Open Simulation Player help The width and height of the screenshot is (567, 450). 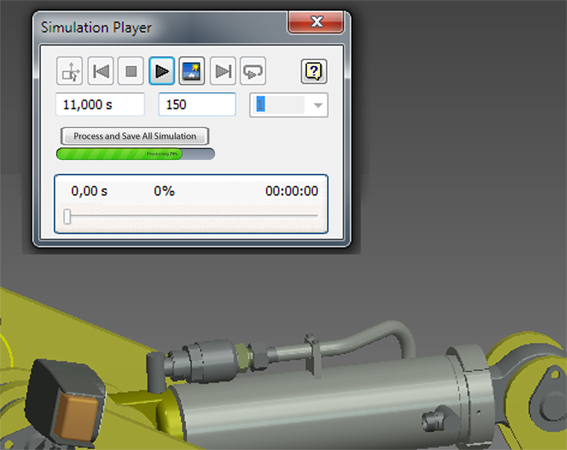pyautogui.click(x=314, y=71)
